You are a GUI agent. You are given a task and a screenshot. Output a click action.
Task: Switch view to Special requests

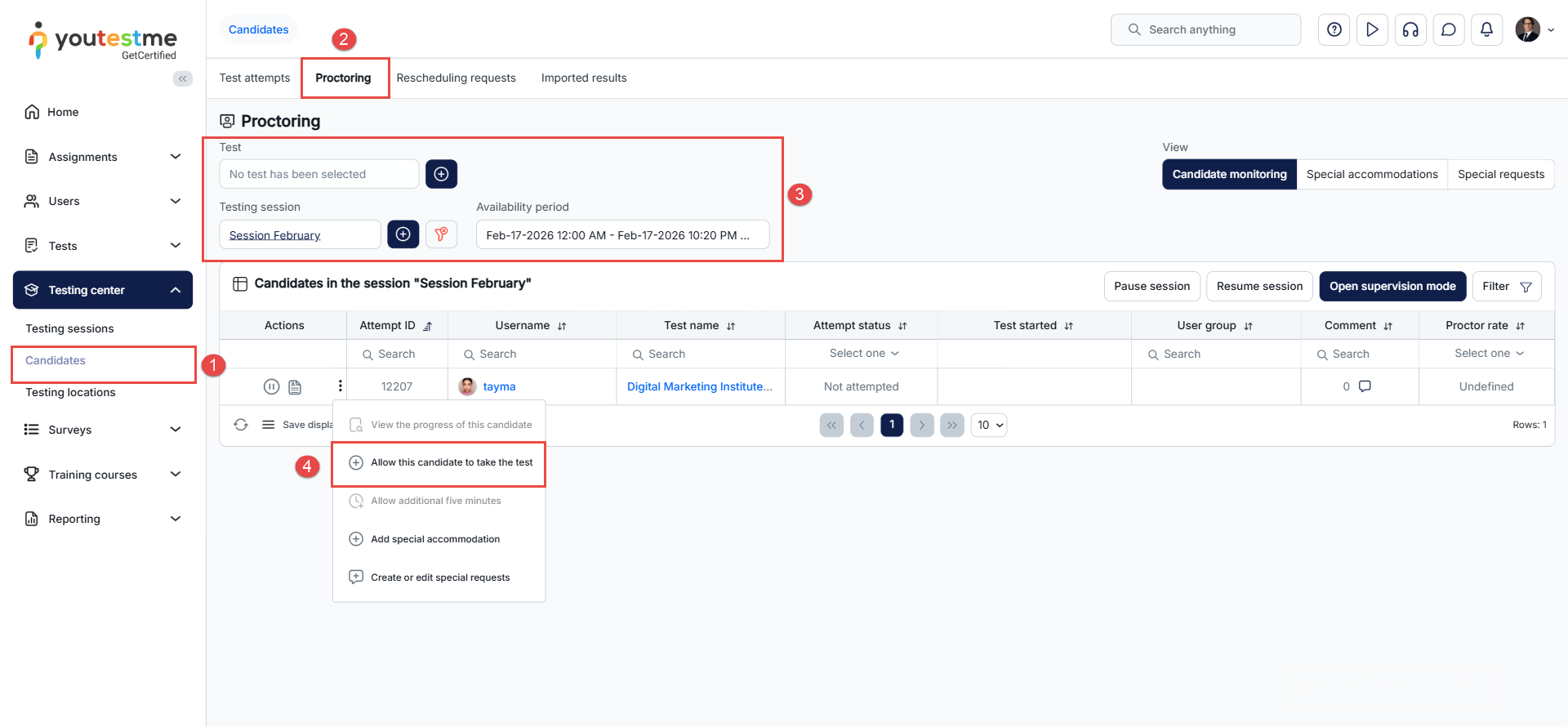[1500, 174]
